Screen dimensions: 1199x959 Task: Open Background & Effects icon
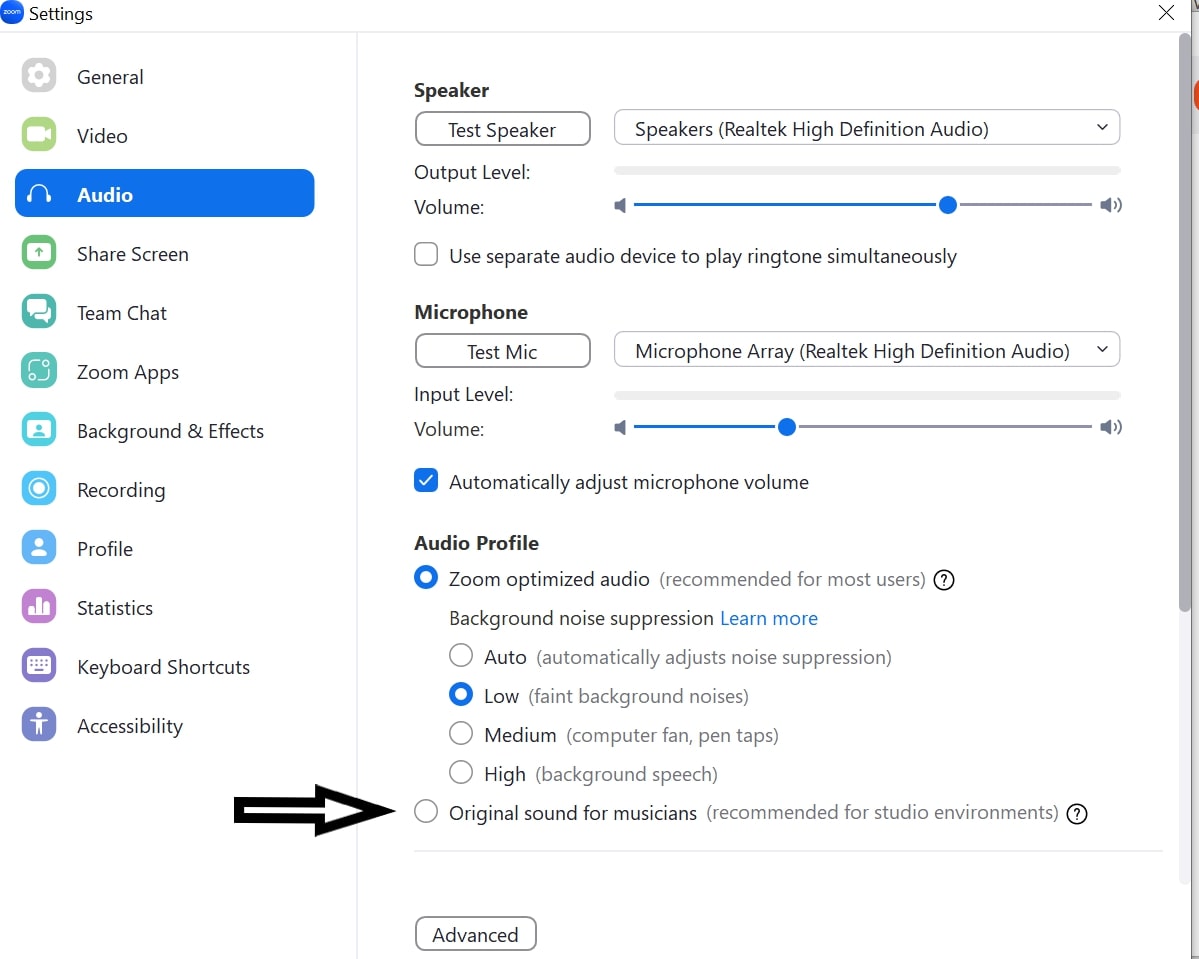[39, 430]
